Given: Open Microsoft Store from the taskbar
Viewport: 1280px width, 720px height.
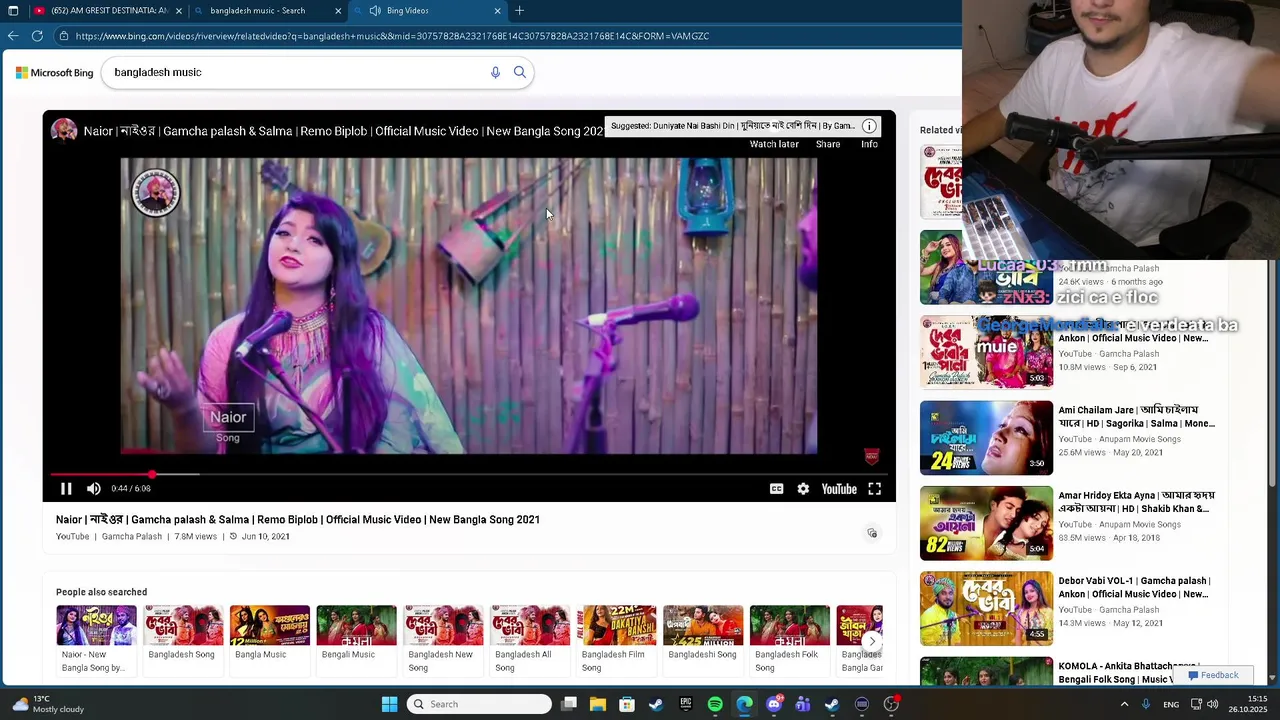Looking at the screenshot, I should tap(627, 704).
